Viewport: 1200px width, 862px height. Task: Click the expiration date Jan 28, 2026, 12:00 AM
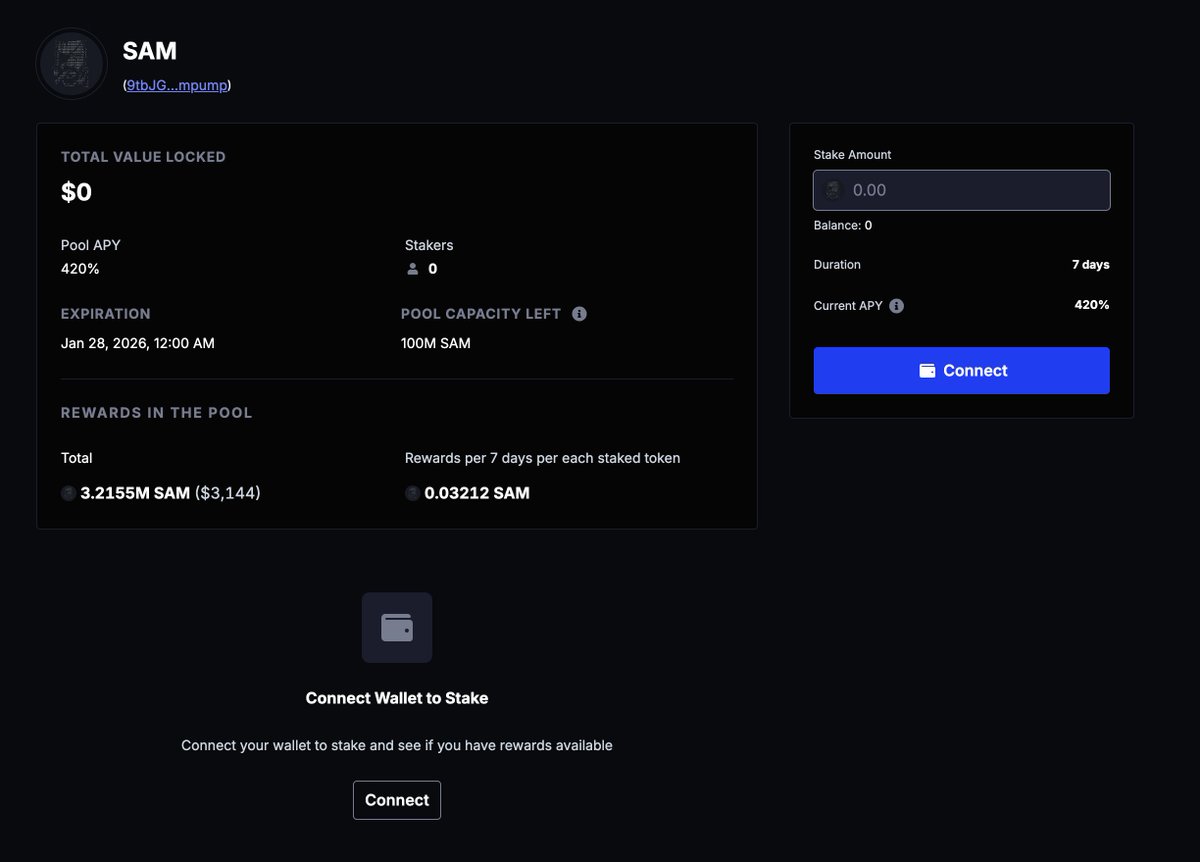click(x=138, y=343)
